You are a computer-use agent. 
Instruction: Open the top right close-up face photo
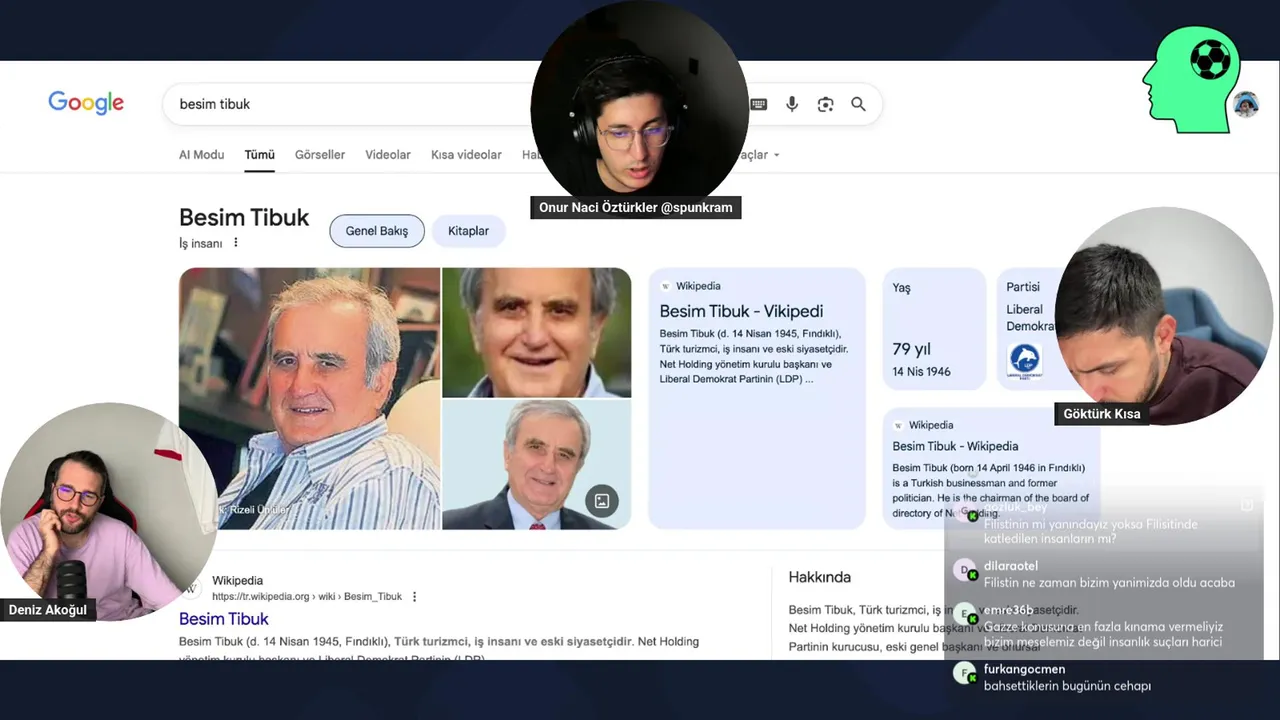(x=537, y=332)
